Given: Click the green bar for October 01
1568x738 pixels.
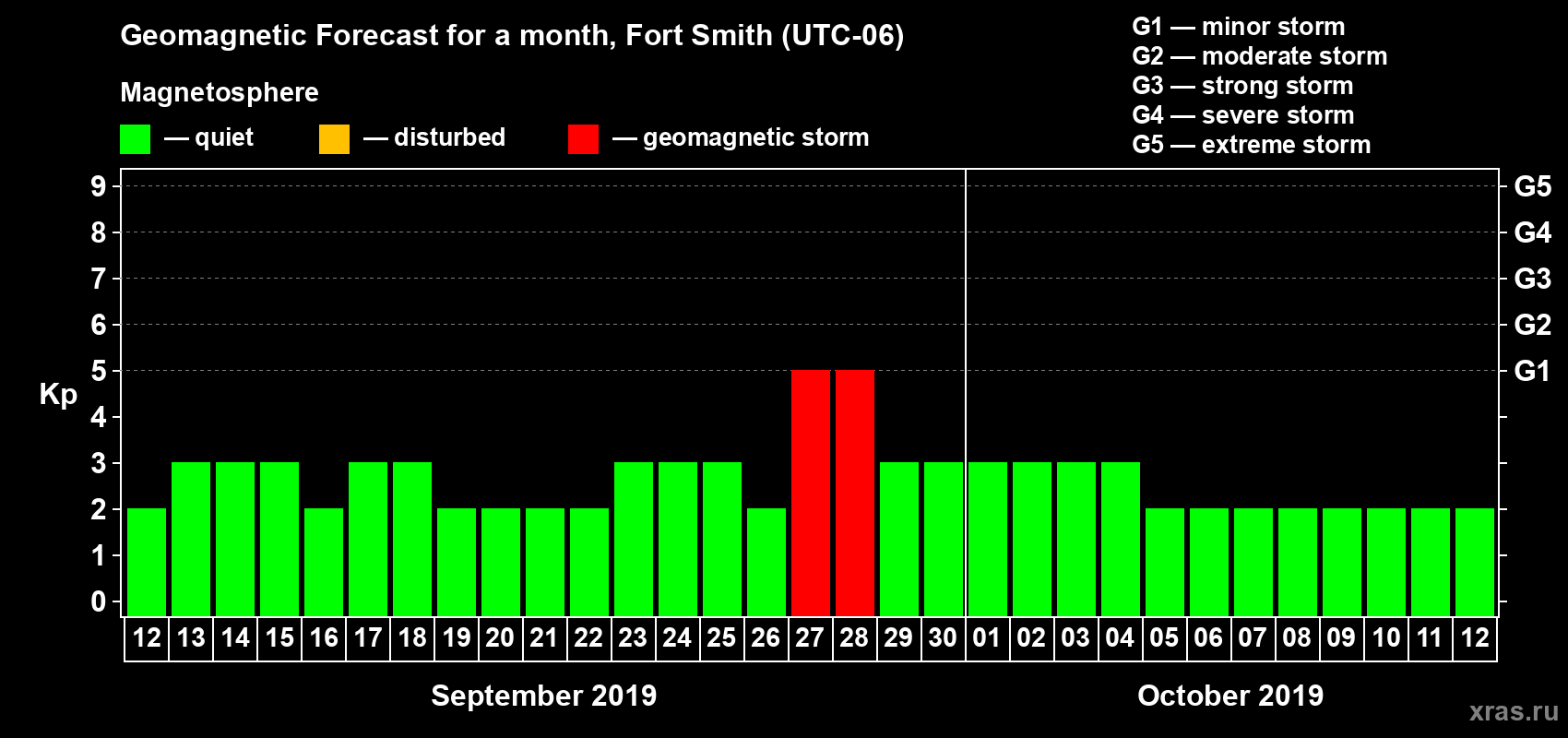Looking at the screenshot, I should [988, 539].
